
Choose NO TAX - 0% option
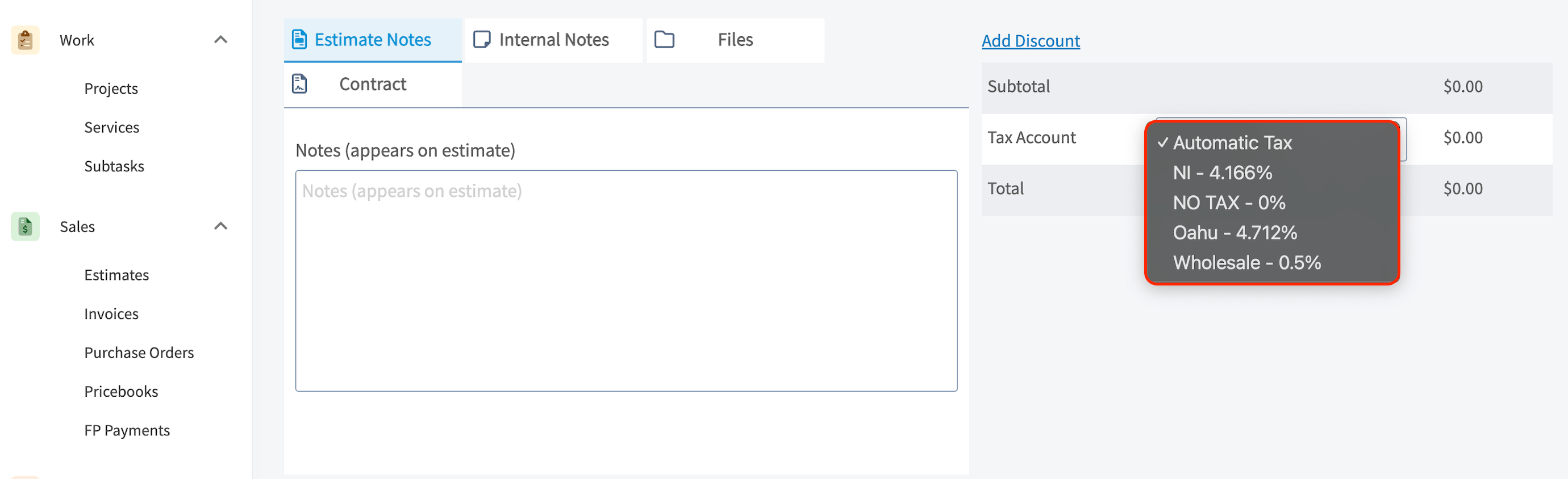click(x=1271, y=203)
